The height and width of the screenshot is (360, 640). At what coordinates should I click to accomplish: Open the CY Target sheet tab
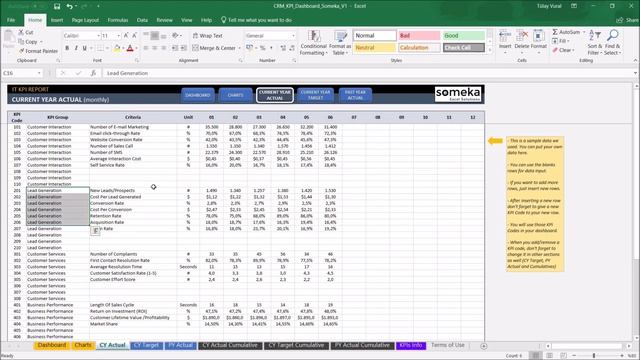point(146,345)
